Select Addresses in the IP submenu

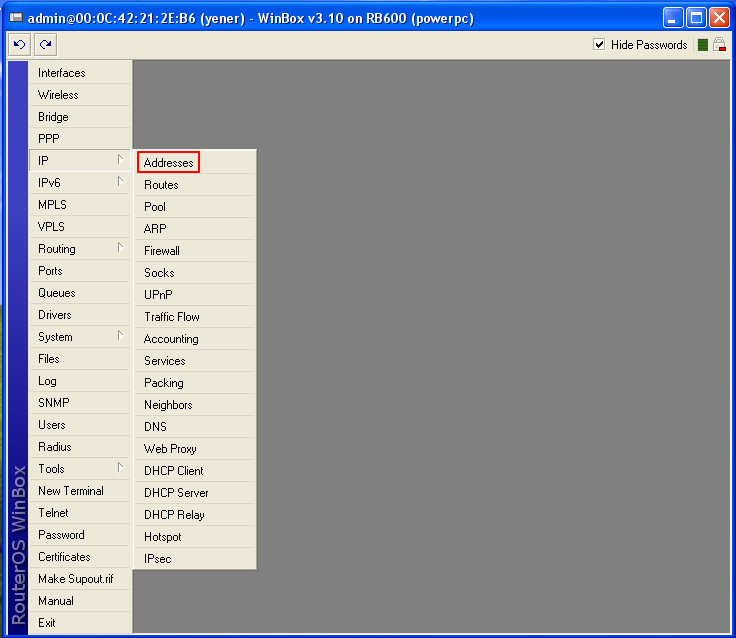pos(195,162)
